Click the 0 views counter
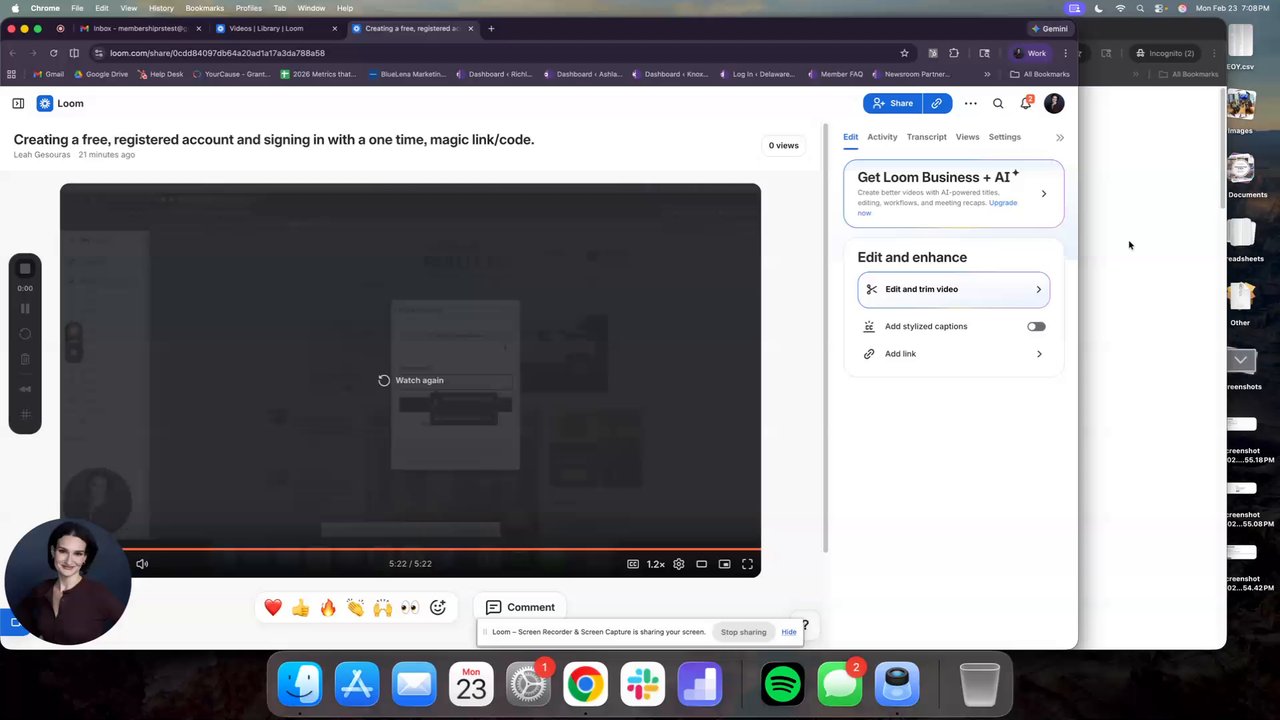1280x720 pixels. coord(784,145)
